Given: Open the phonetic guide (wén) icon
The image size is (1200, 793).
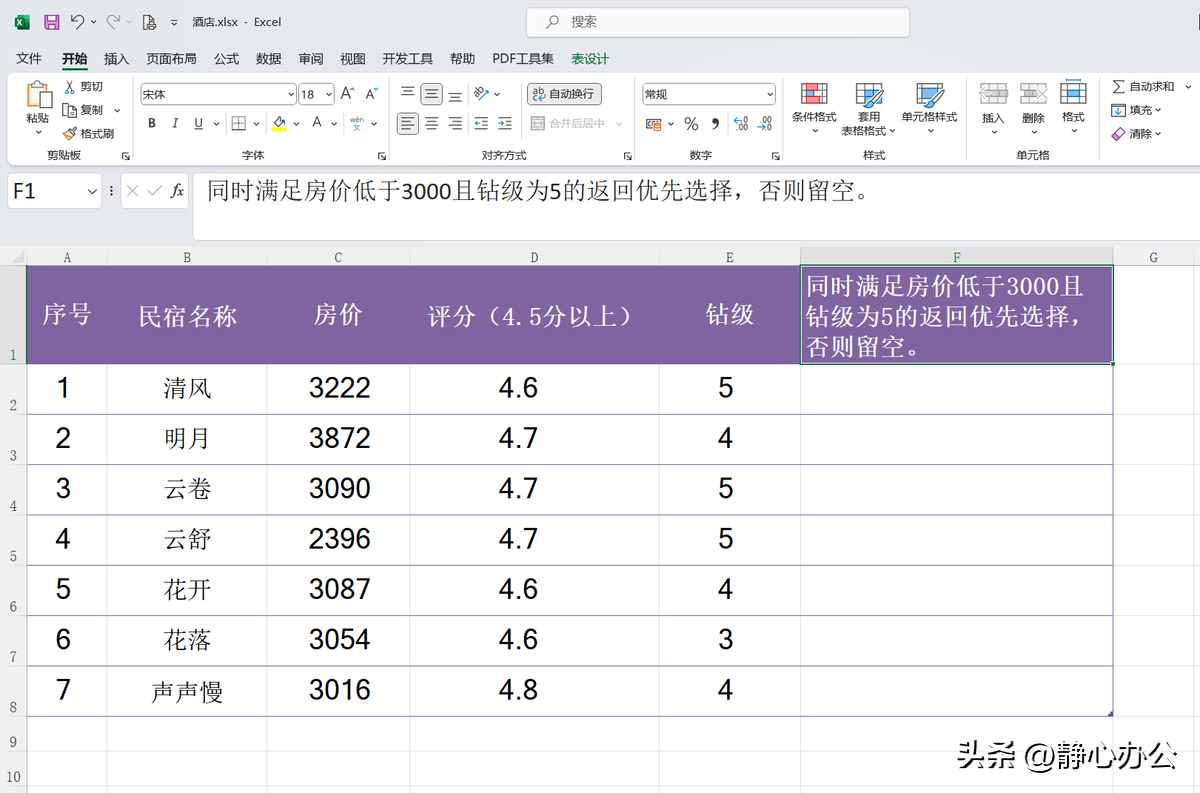Looking at the screenshot, I should (357, 123).
